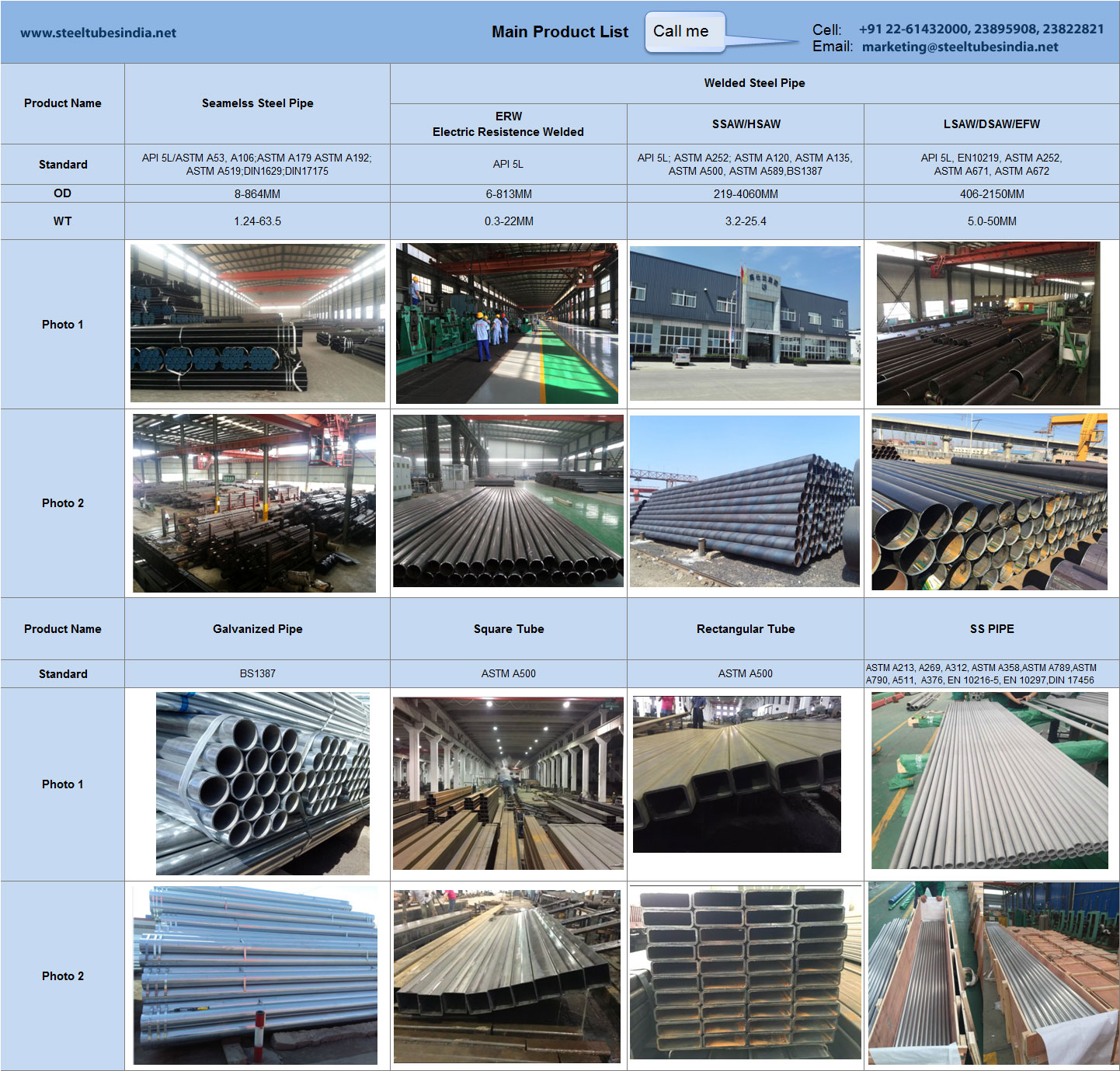Click ASTM A500 under Rectangular Tube

[x=746, y=674]
